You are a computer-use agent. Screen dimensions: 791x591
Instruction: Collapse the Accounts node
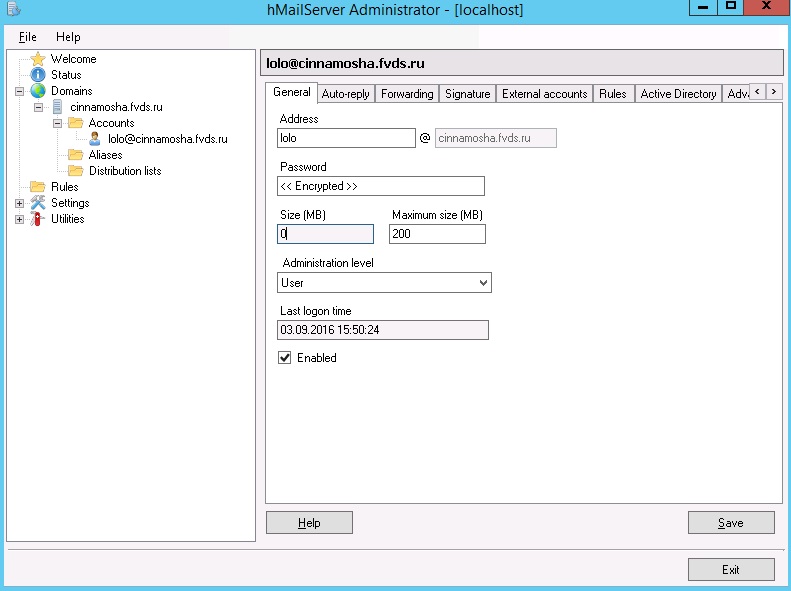click(x=58, y=123)
